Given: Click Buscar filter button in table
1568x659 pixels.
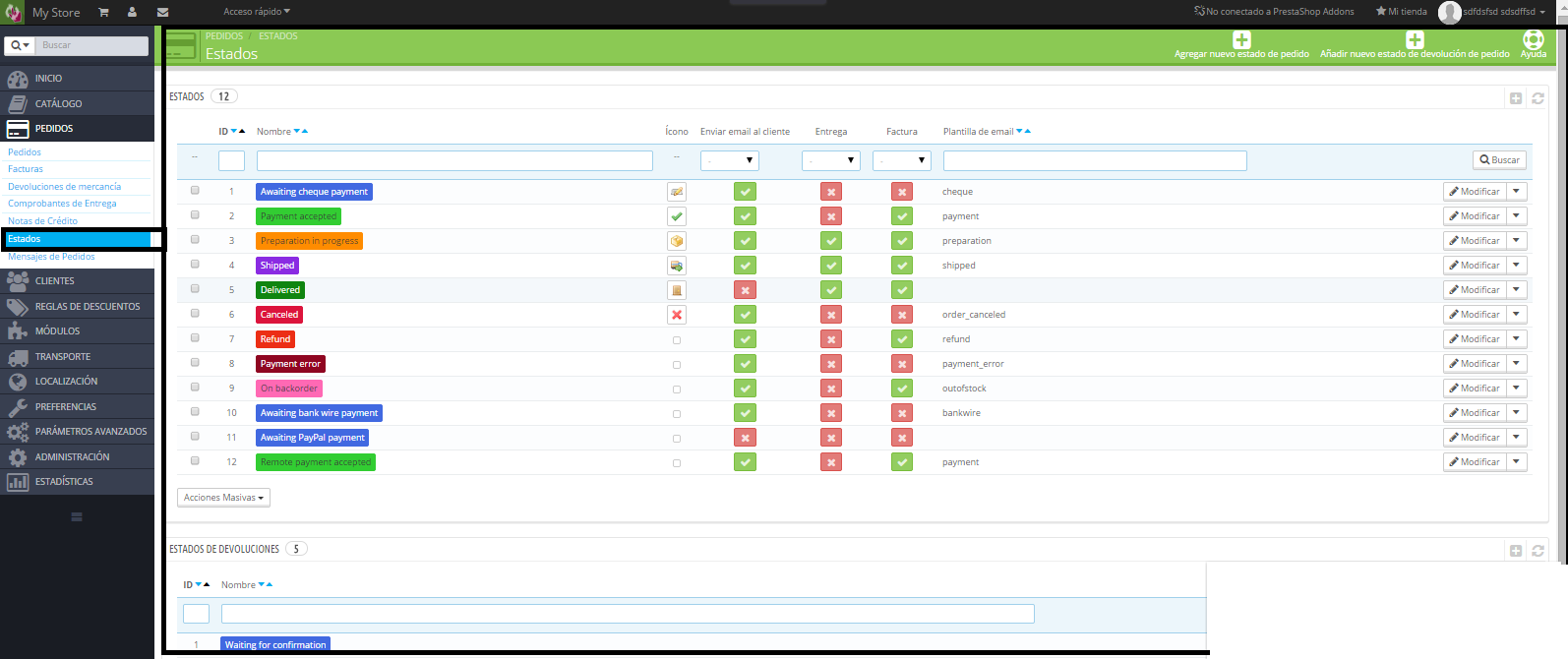Looking at the screenshot, I should pos(1499,160).
